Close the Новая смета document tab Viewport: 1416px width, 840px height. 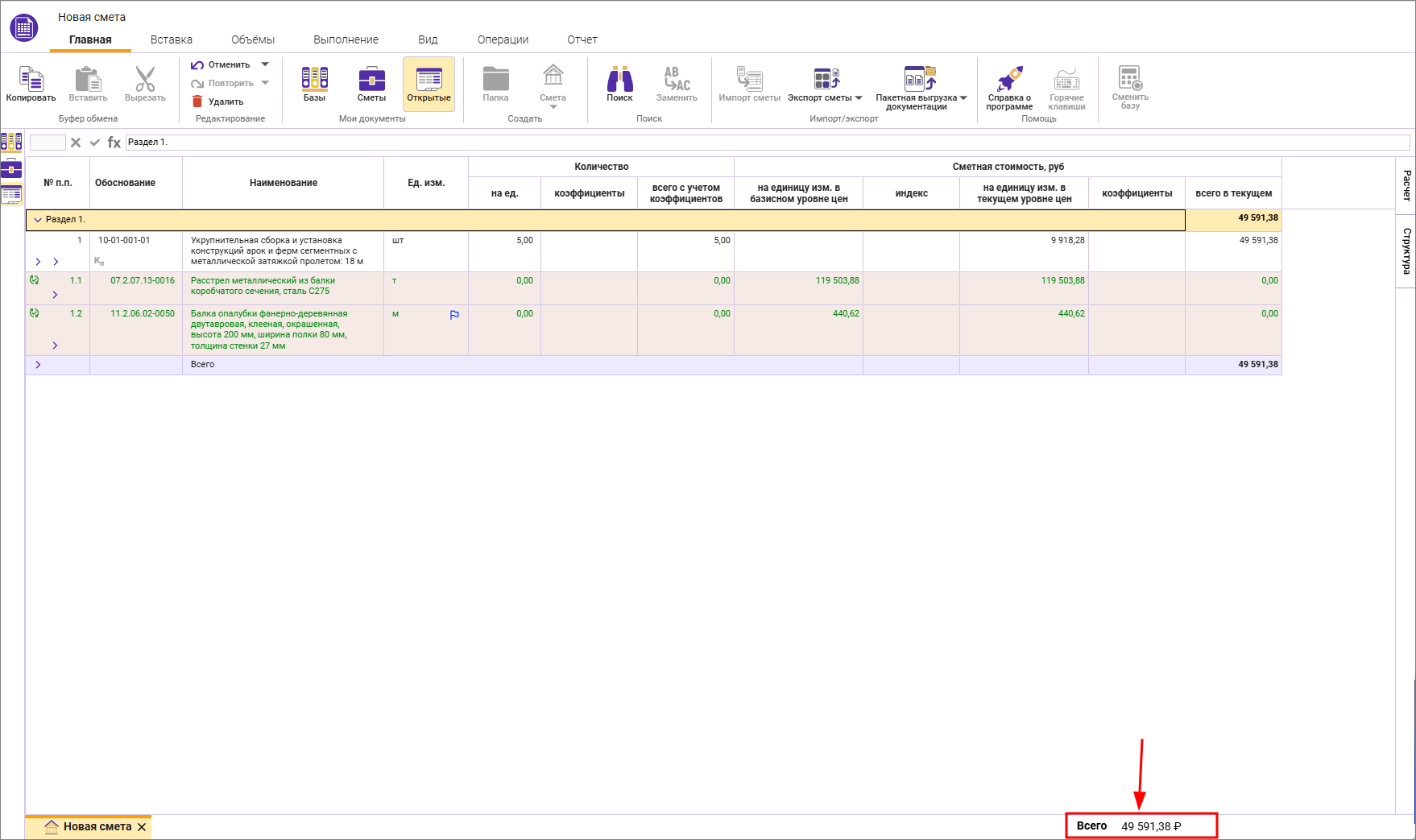[x=142, y=827]
